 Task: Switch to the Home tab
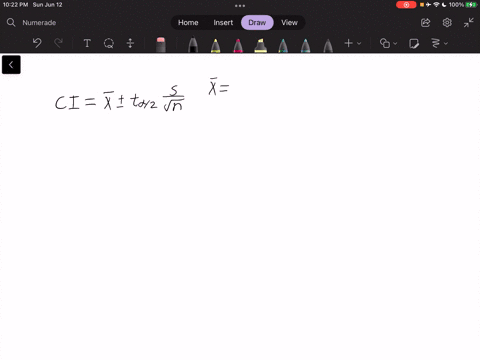(x=188, y=23)
